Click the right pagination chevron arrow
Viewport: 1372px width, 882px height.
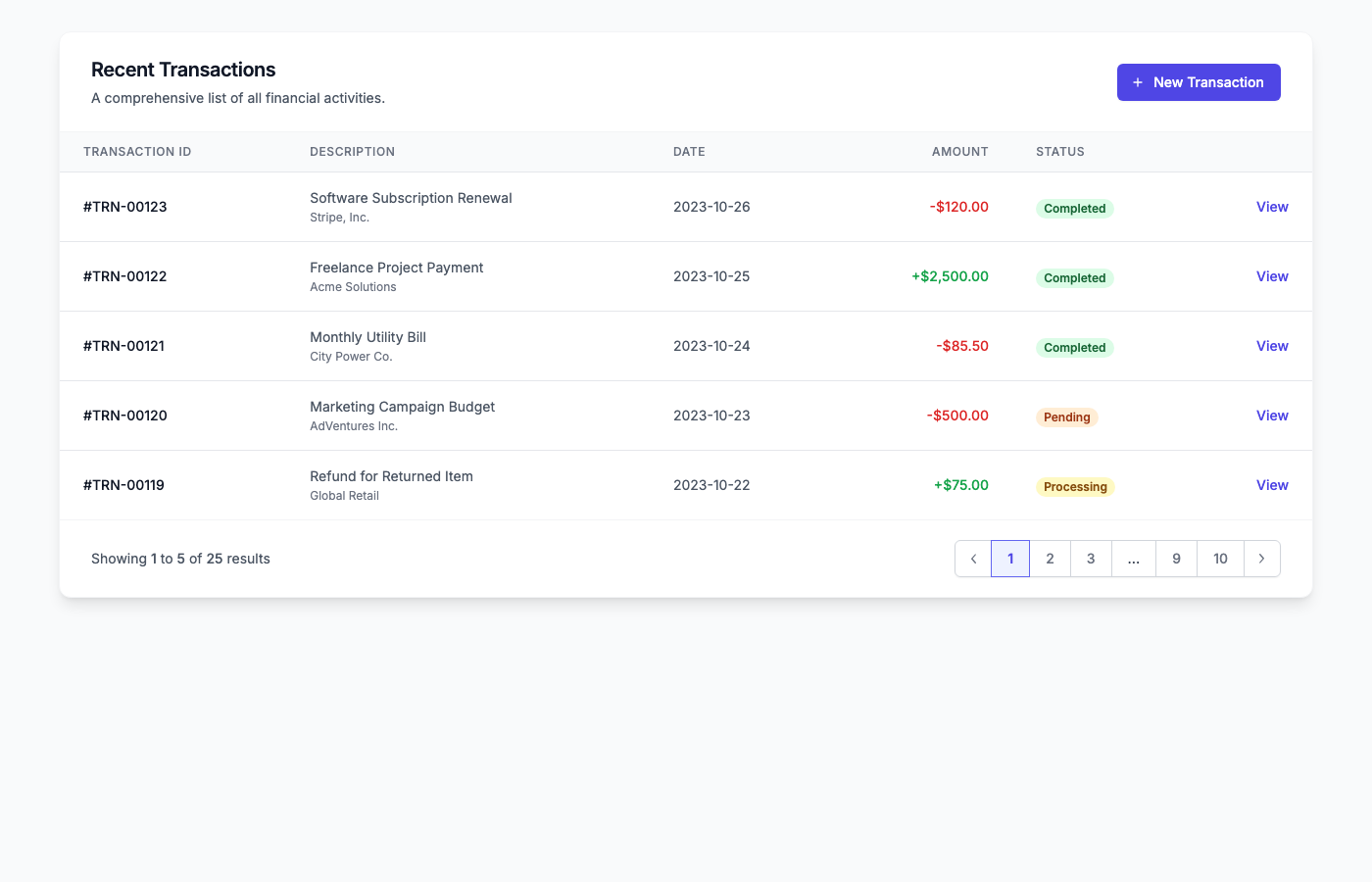[x=1261, y=558]
